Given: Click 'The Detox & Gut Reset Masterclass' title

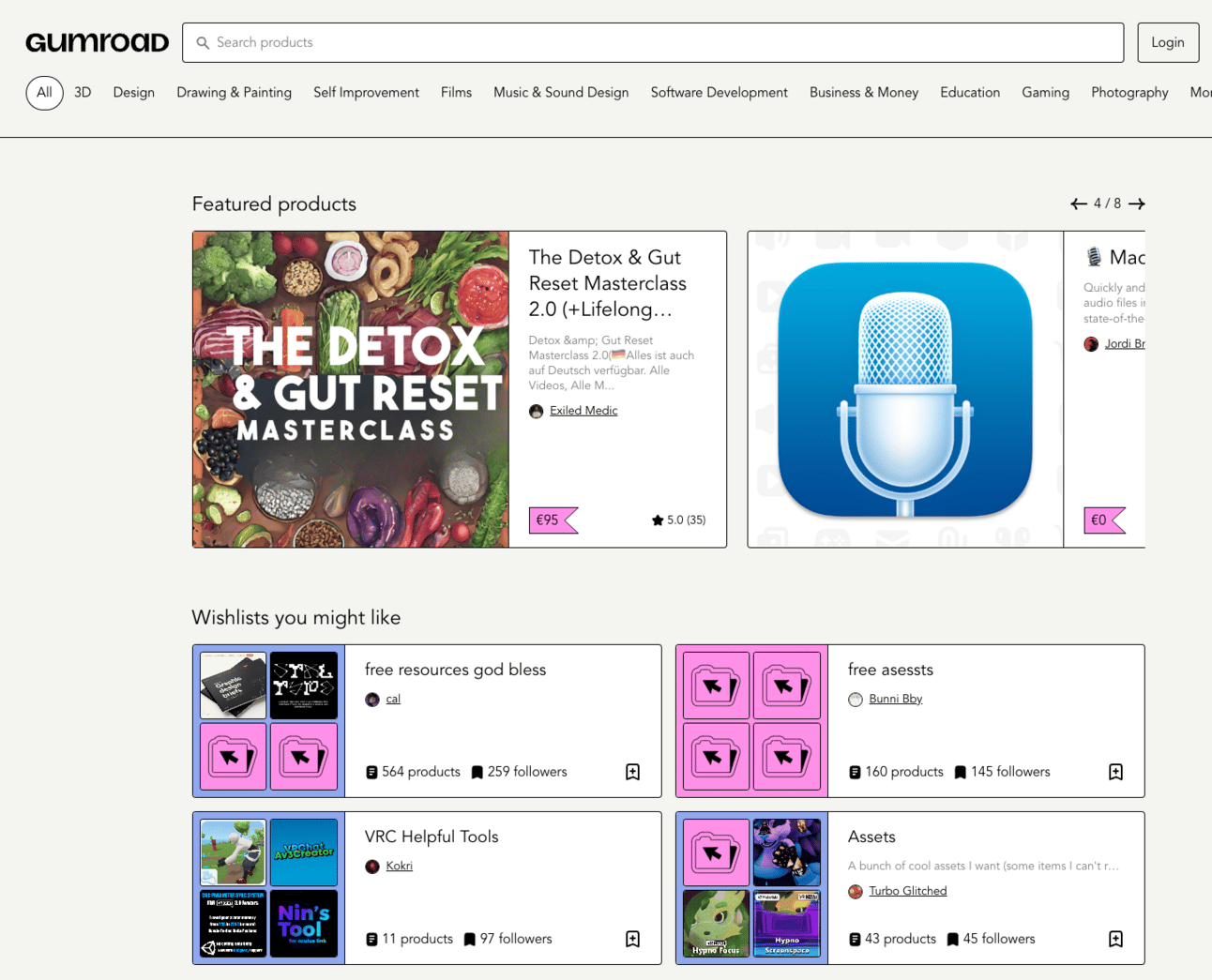Looking at the screenshot, I should pyautogui.click(x=608, y=283).
